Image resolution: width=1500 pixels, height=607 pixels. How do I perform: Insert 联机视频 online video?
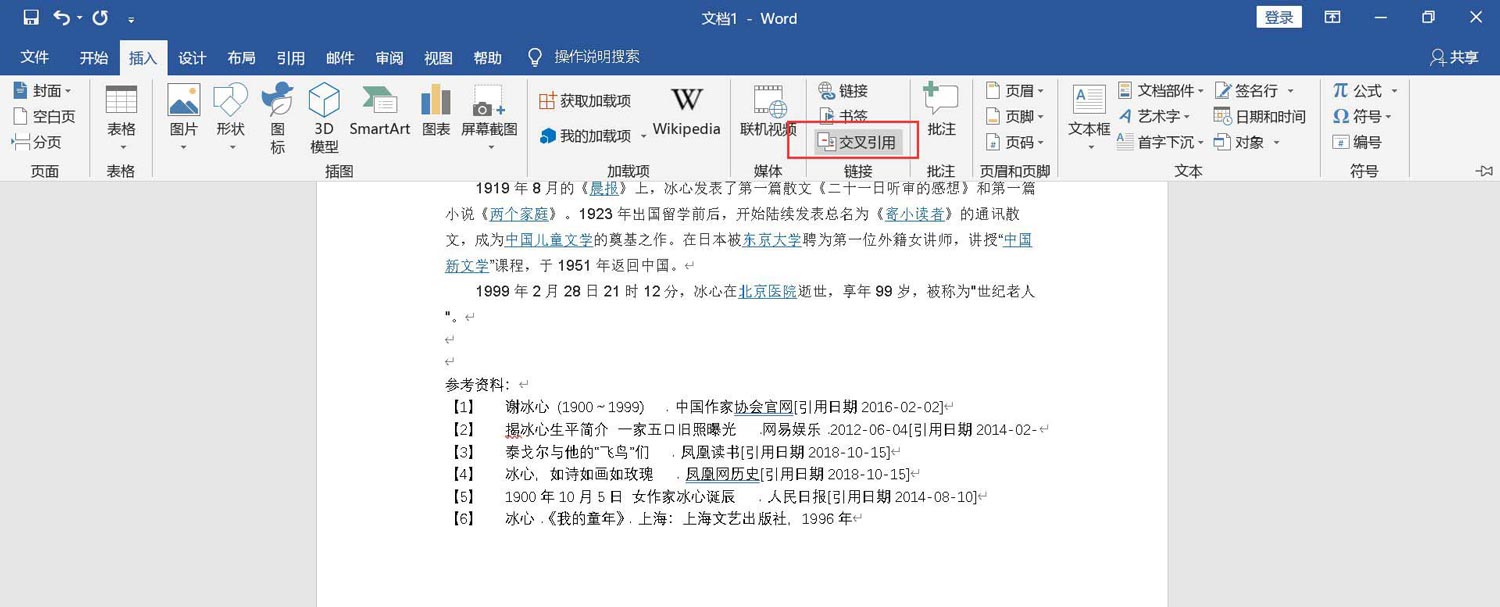768,111
